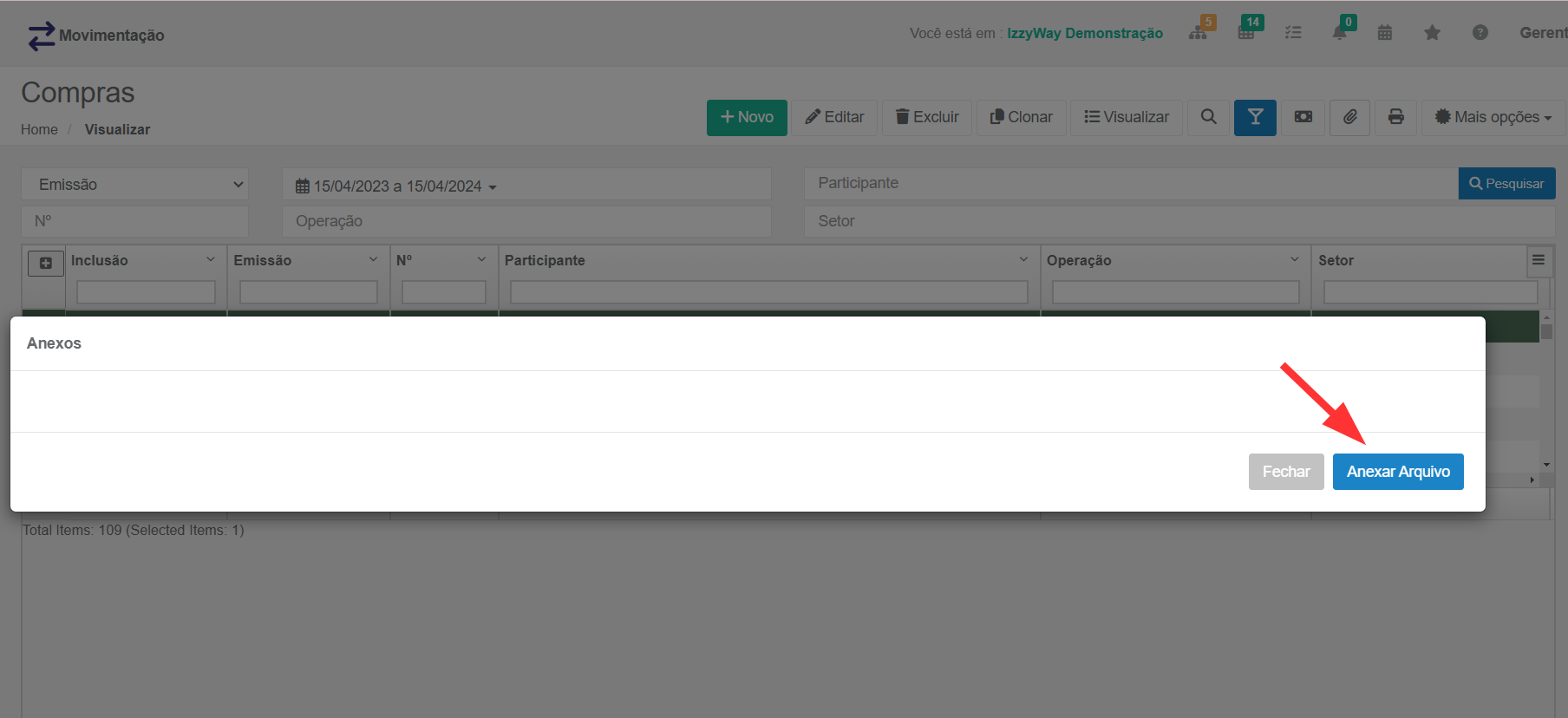
Task: Open the help question mark icon
Action: 1480,33
